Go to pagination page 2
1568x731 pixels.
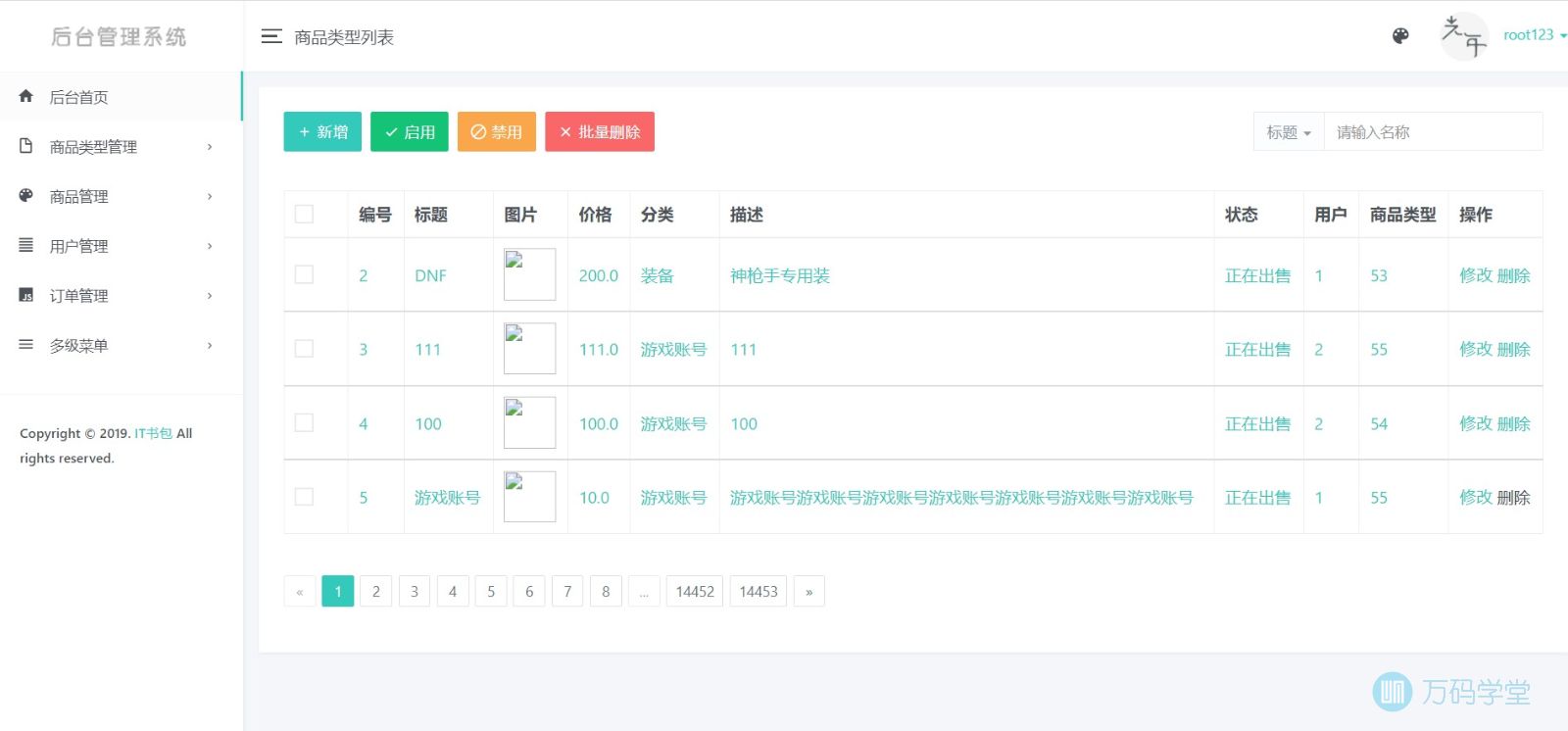[x=375, y=591]
